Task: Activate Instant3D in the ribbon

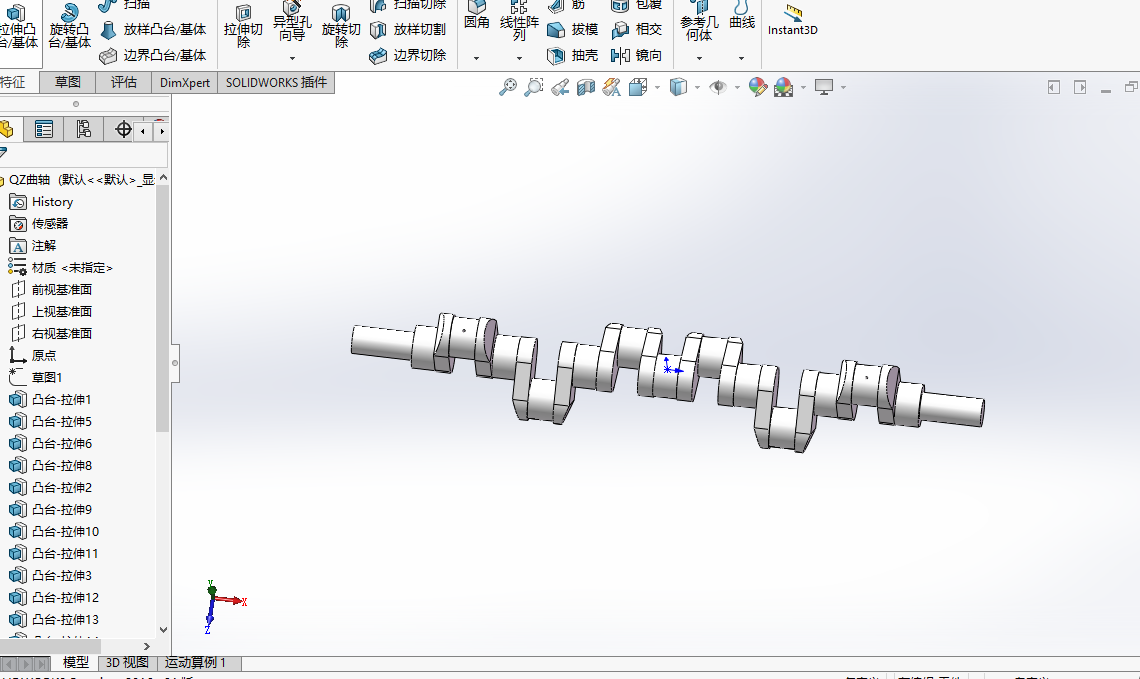Action: pos(792,22)
